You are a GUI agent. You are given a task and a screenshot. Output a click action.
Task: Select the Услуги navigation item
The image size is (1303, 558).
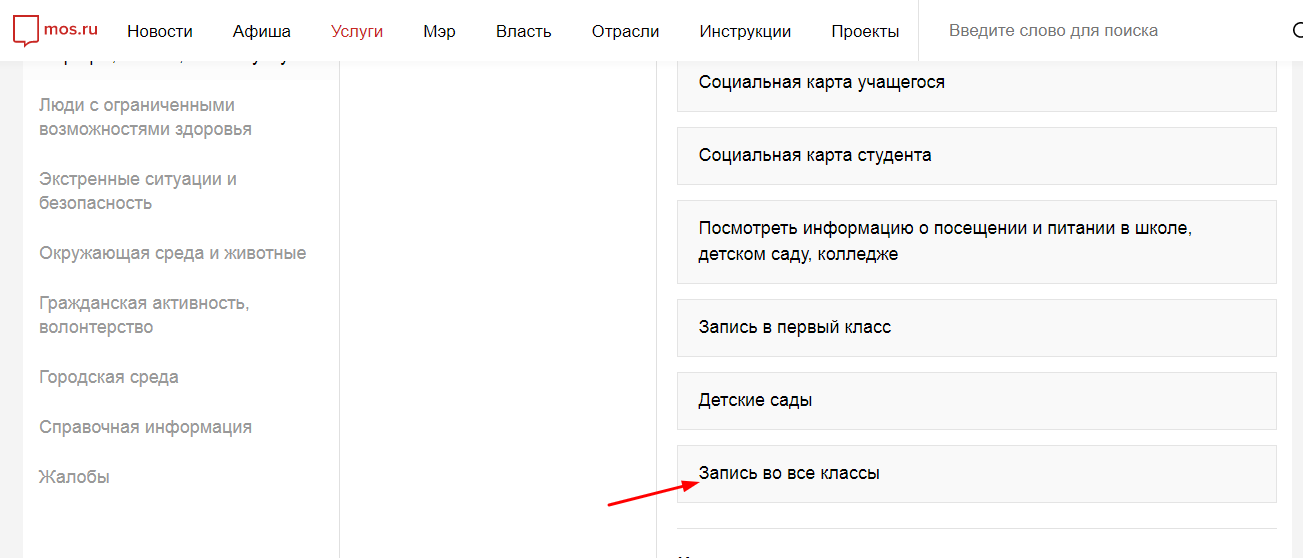357,31
